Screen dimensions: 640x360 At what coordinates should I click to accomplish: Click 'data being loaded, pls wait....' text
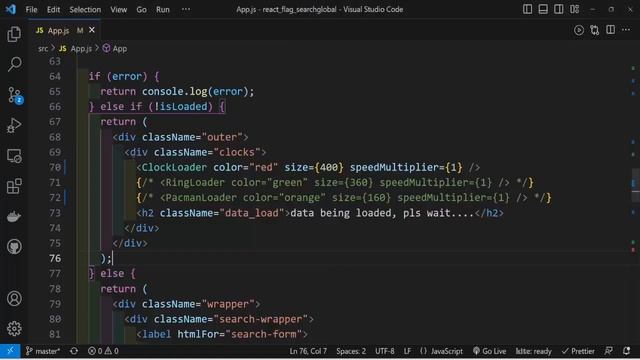(x=382, y=213)
